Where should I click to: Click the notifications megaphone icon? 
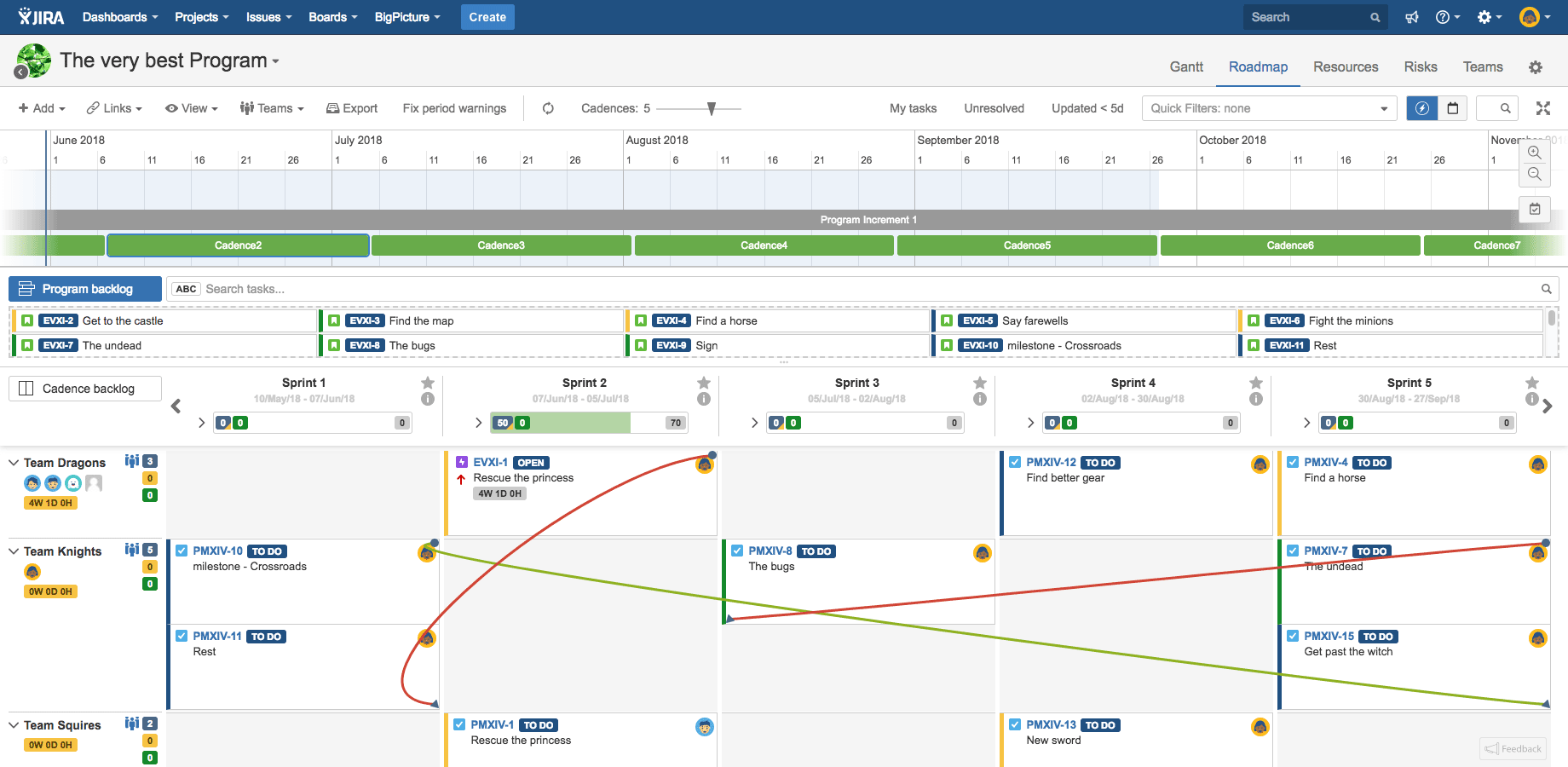point(1411,17)
